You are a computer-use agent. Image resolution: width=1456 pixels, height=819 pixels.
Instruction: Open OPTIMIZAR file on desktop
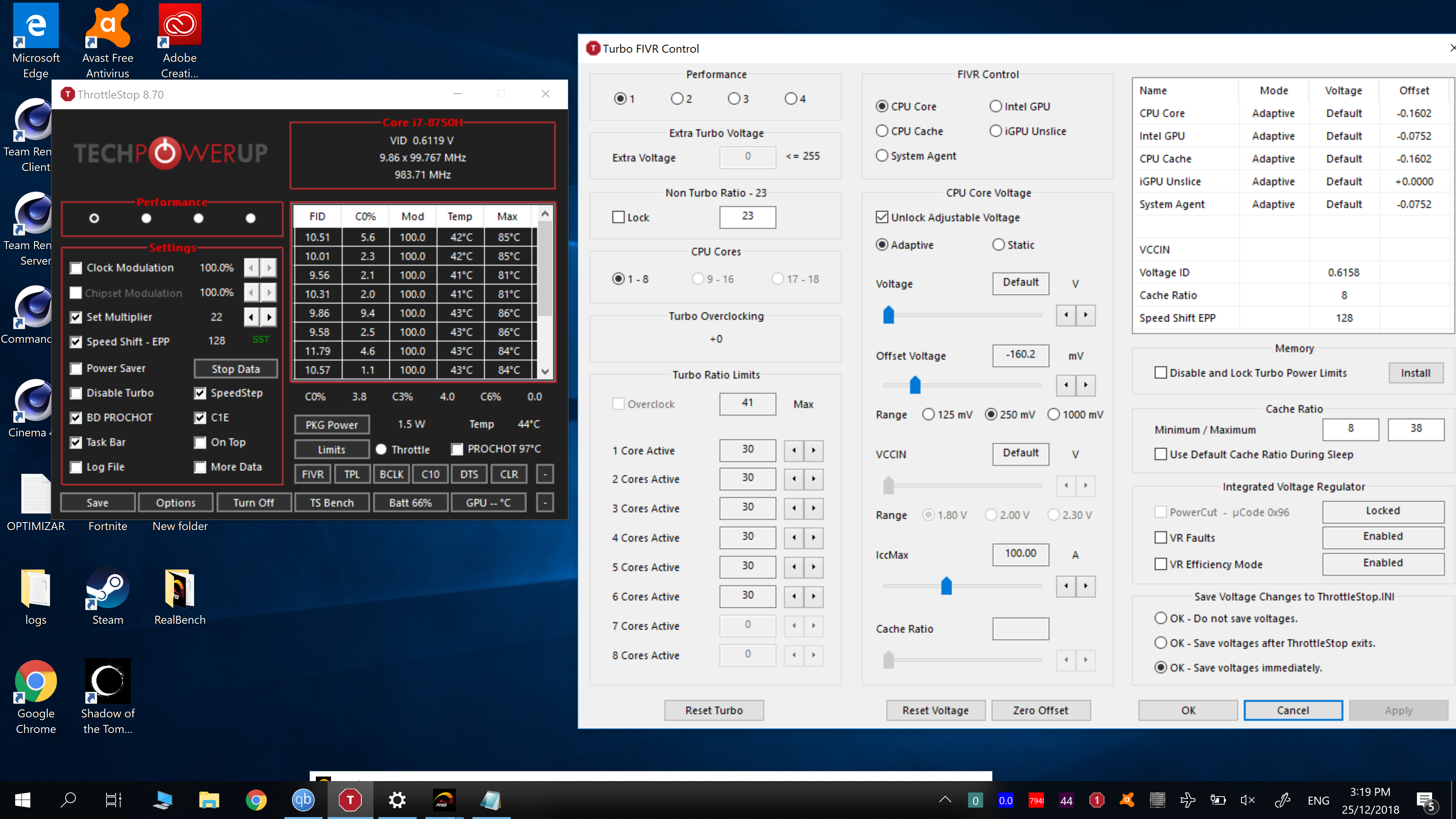pyautogui.click(x=36, y=502)
